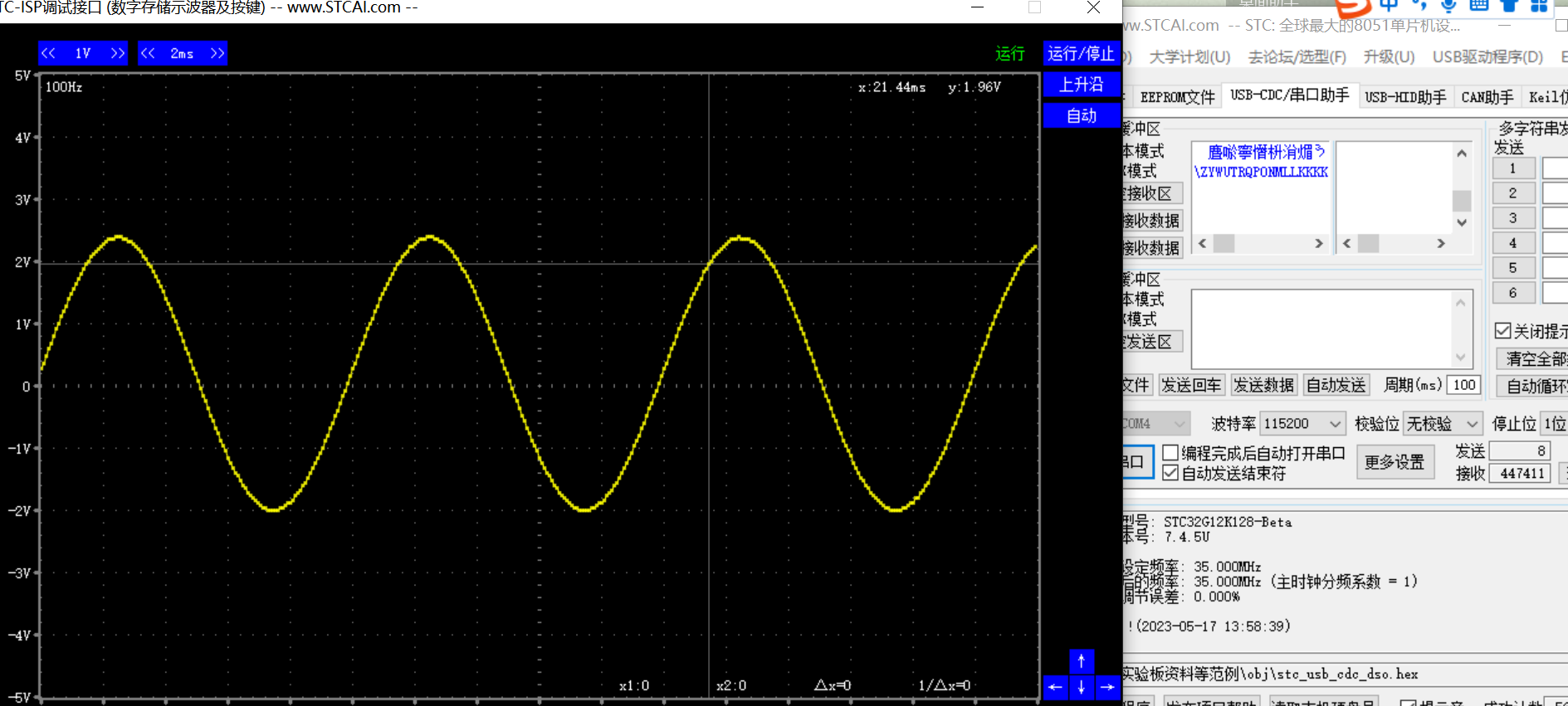The image size is (1568, 706).
Task: Click the receive box scroll-down arrow
Action: [x=1462, y=222]
